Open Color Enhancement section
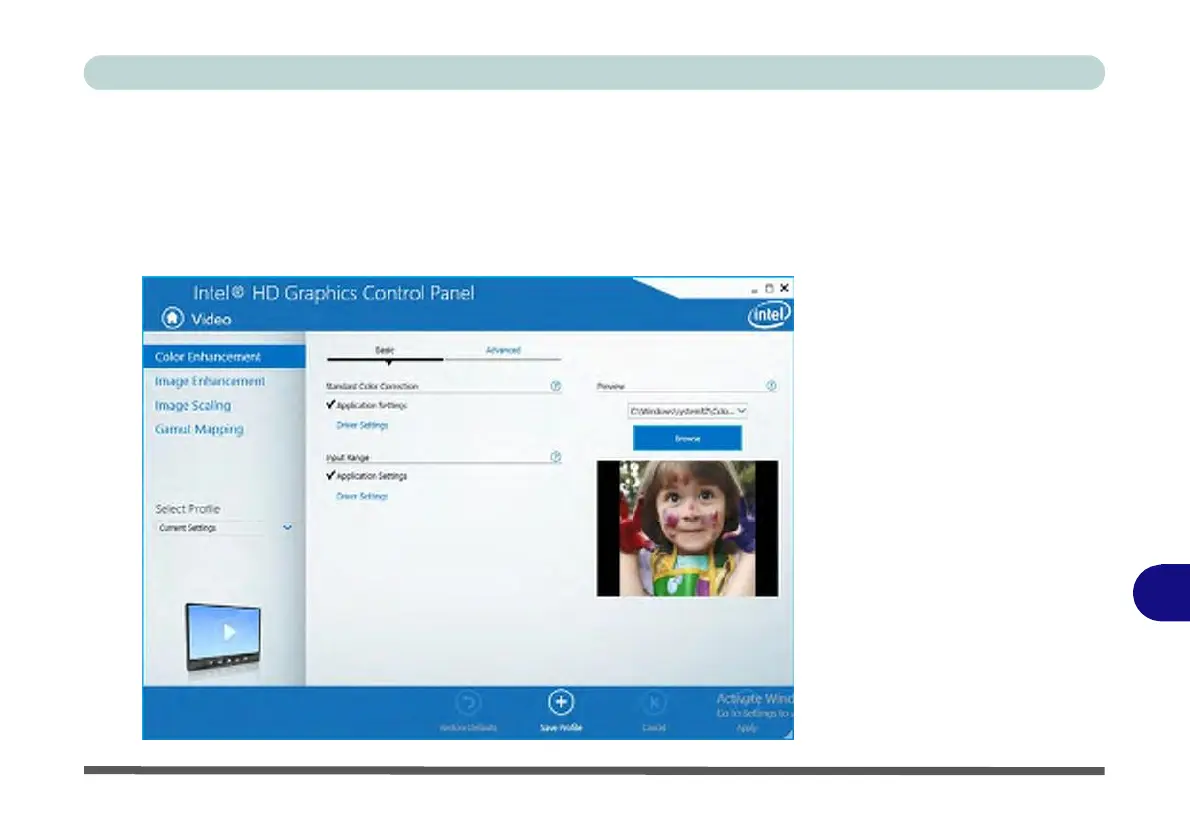Image resolution: width=1190 pixels, height=838 pixels. (225, 357)
